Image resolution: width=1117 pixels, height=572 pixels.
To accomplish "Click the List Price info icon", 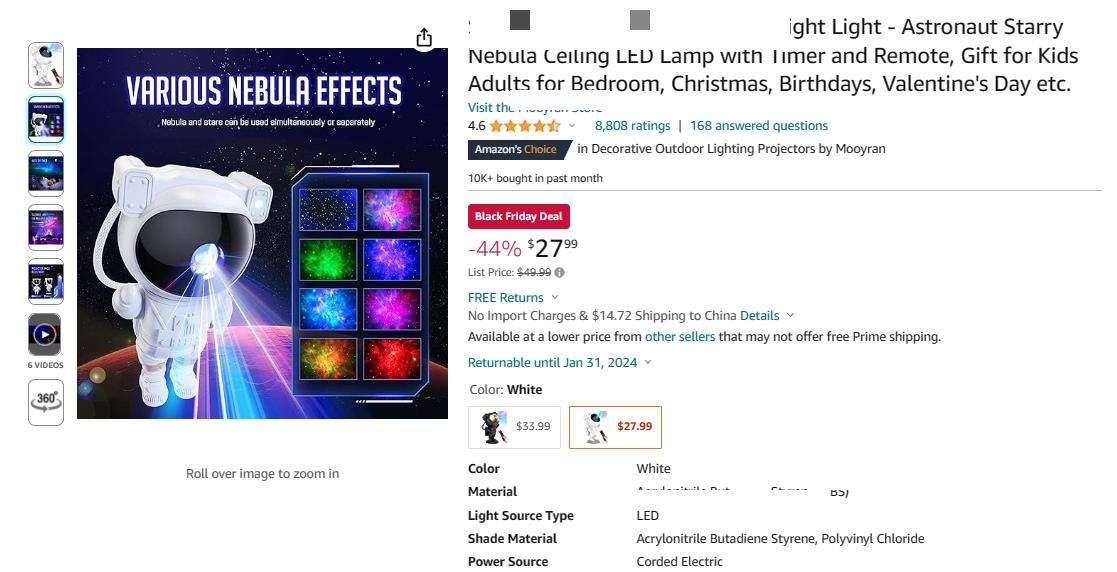I will coord(559,272).
